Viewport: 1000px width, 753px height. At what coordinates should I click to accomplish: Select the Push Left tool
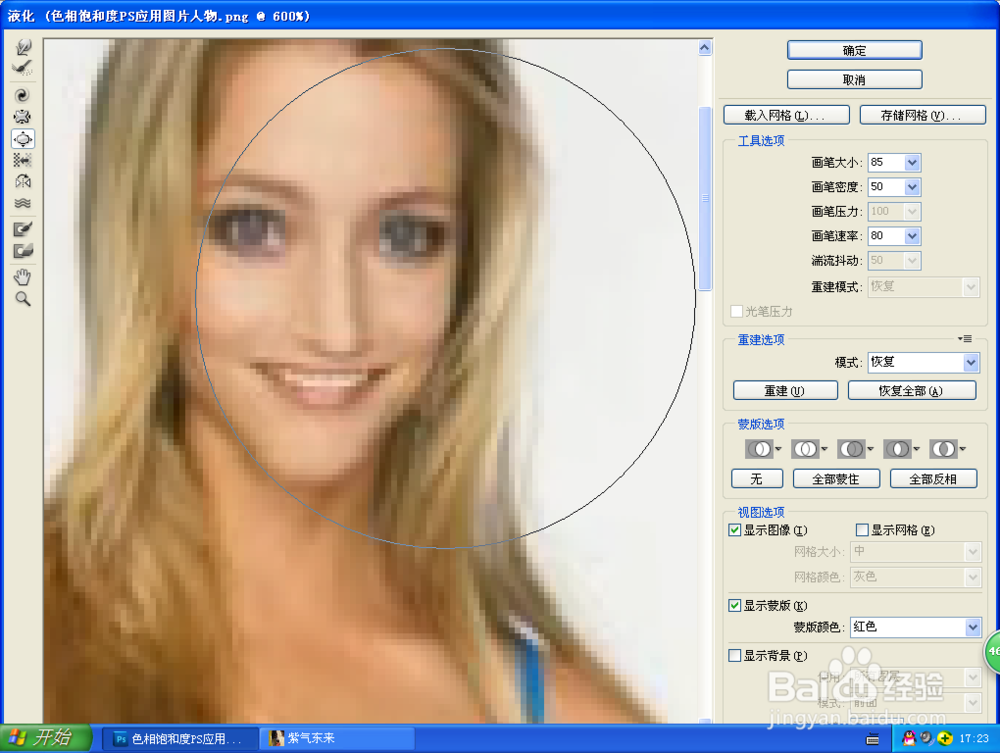click(x=23, y=160)
